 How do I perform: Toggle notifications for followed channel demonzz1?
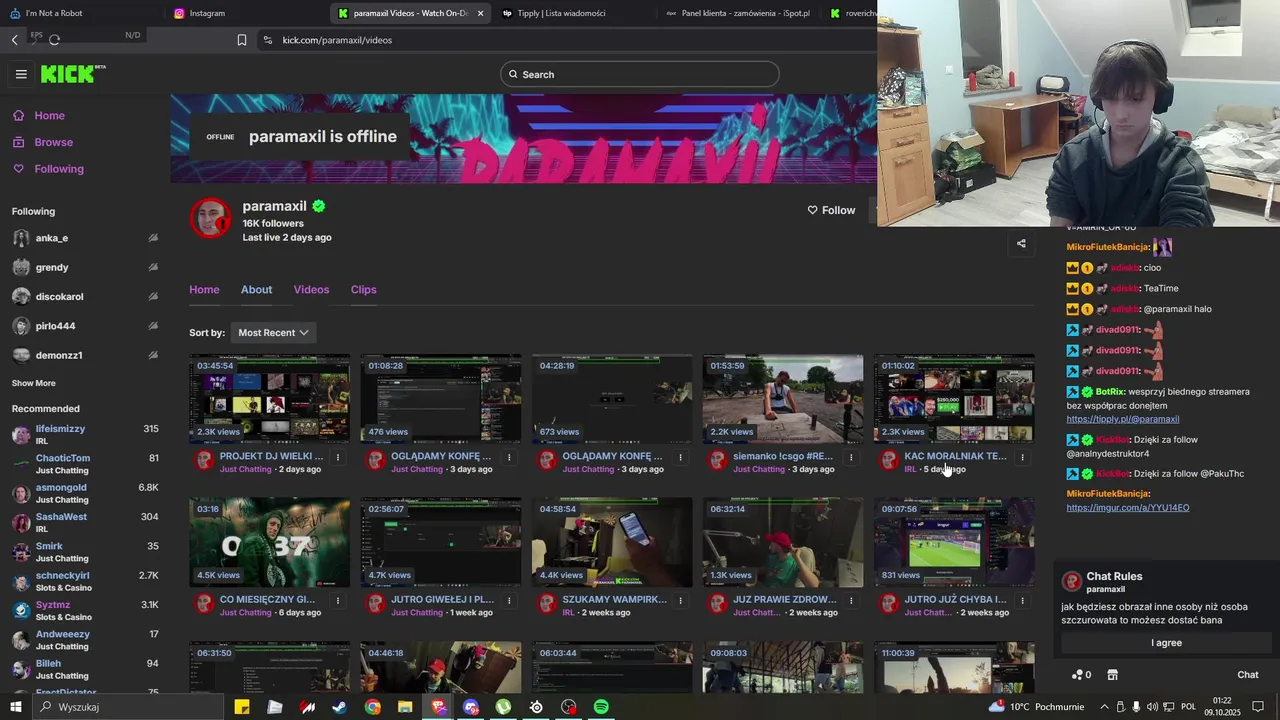[153, 355]
